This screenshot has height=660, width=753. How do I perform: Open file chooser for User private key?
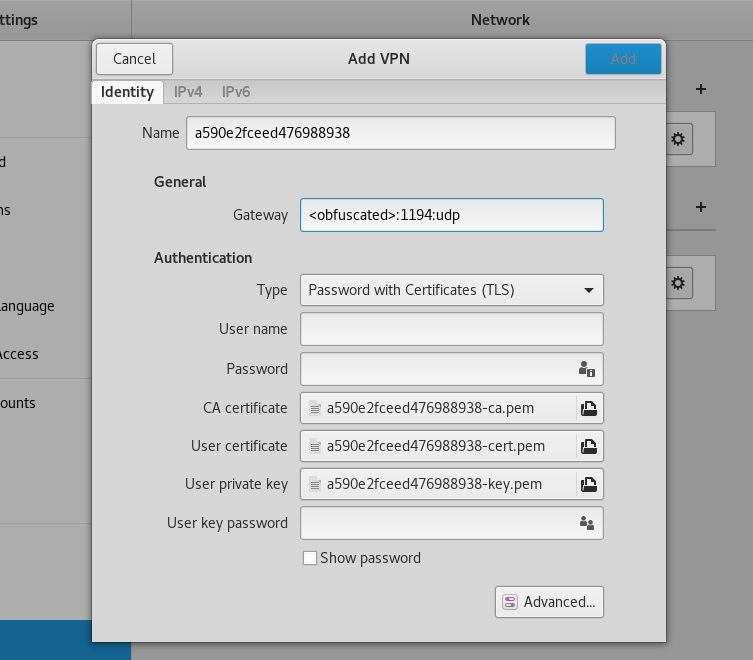tap(589, 484)
